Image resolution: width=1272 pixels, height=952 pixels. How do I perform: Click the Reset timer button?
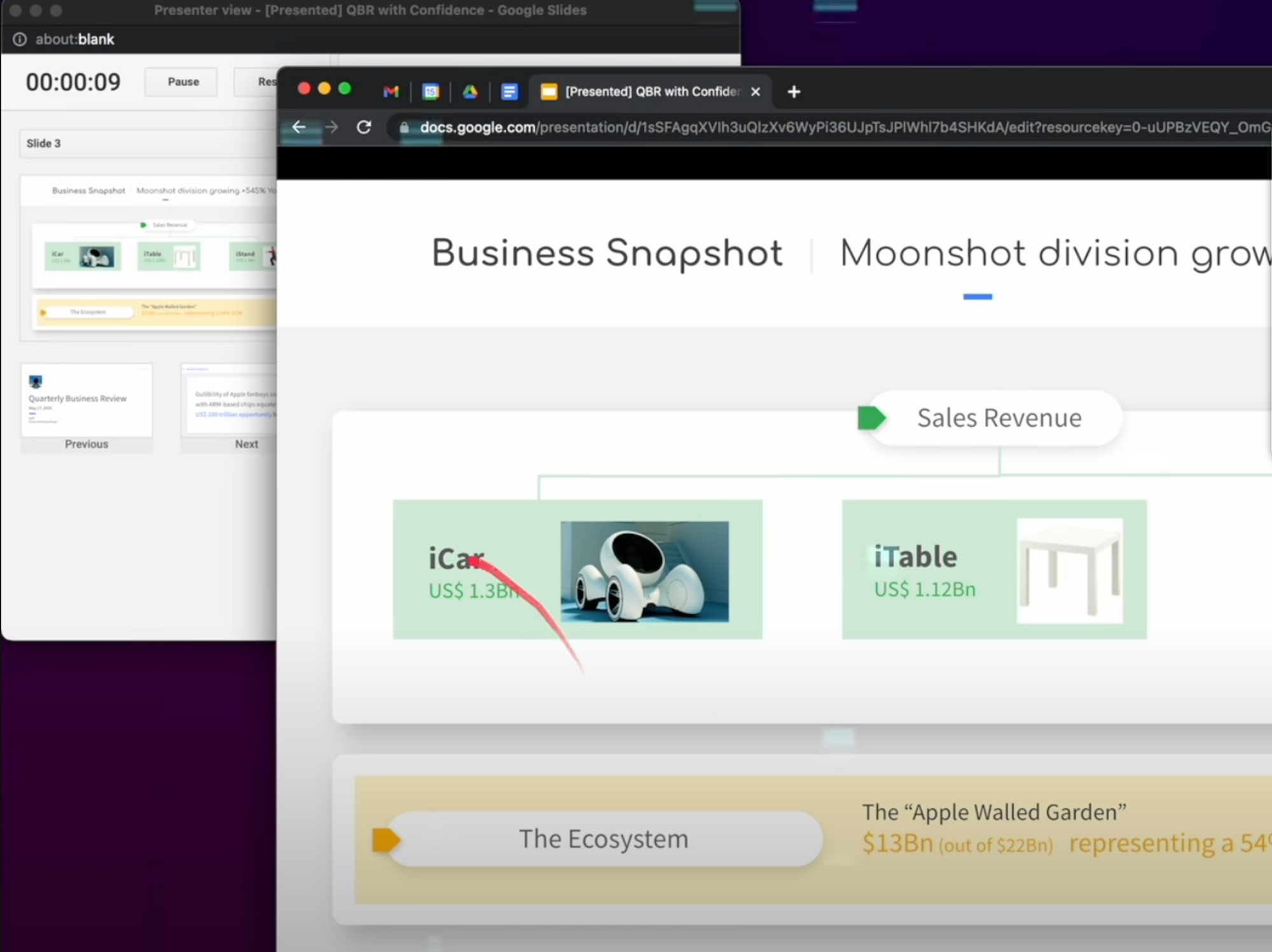tap(258, 82)
